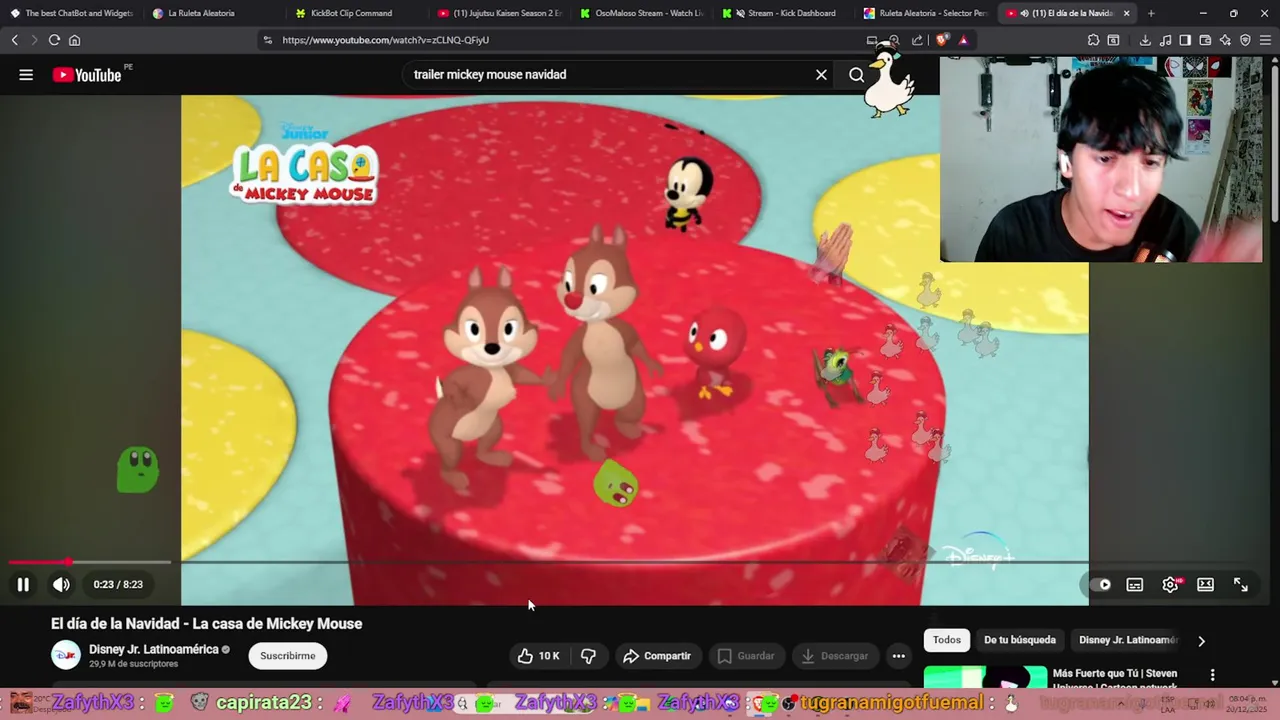Open Leo AI sparkle icon
Screen dimensions: 1280x720
(1225, 40)
